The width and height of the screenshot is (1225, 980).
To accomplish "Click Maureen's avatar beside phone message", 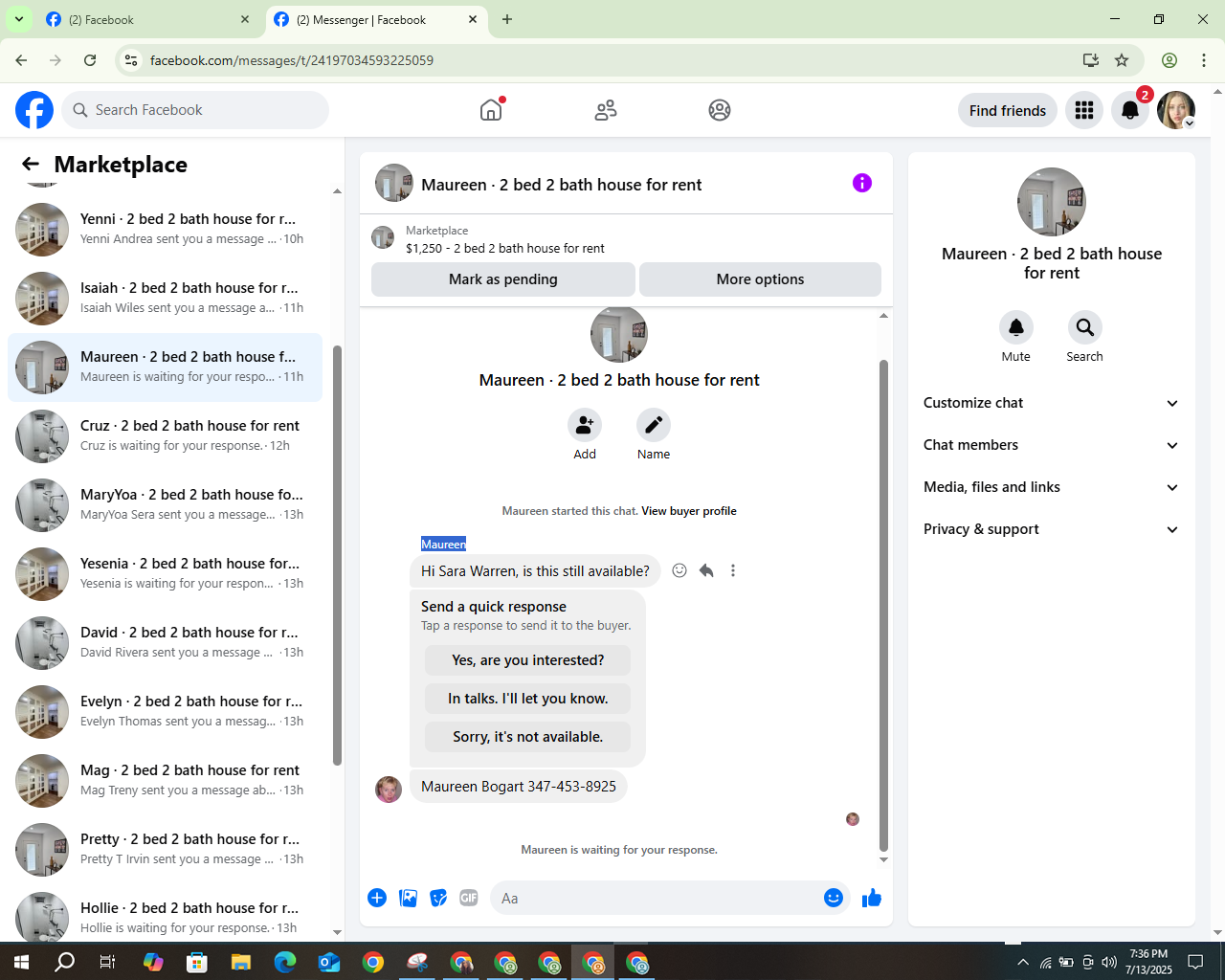I will click(389, 789).
